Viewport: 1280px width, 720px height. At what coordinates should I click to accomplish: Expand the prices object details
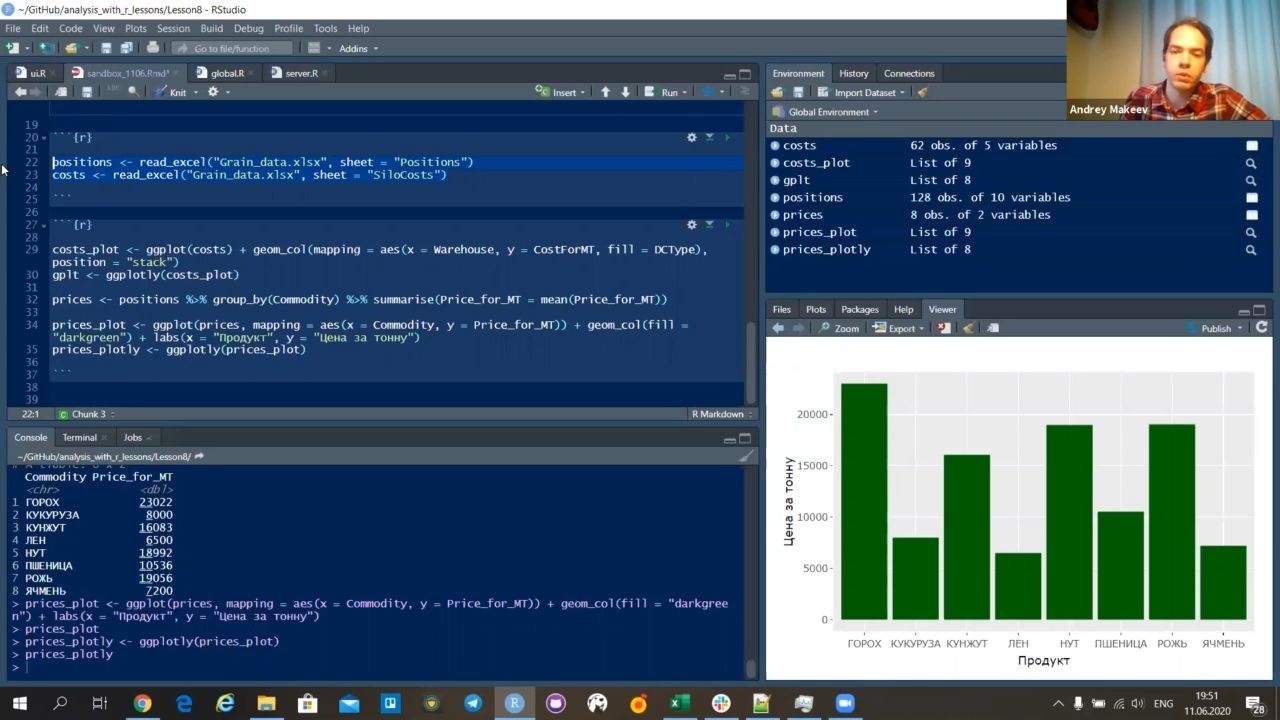(775, 215)
